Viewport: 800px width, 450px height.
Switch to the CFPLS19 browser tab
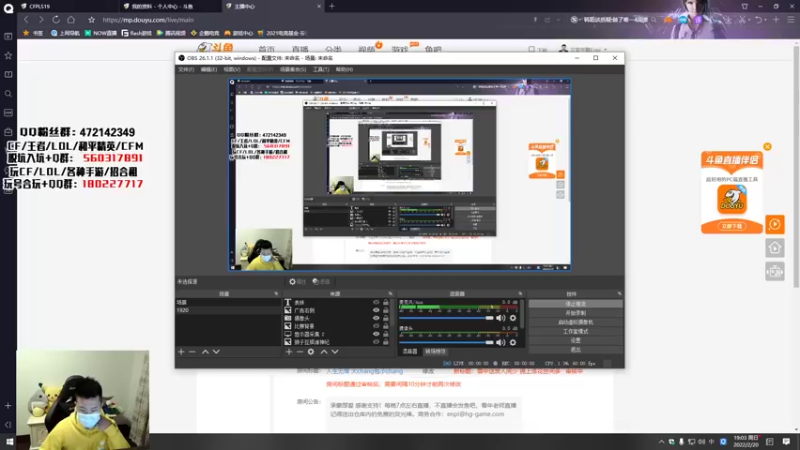pos(39,6)
